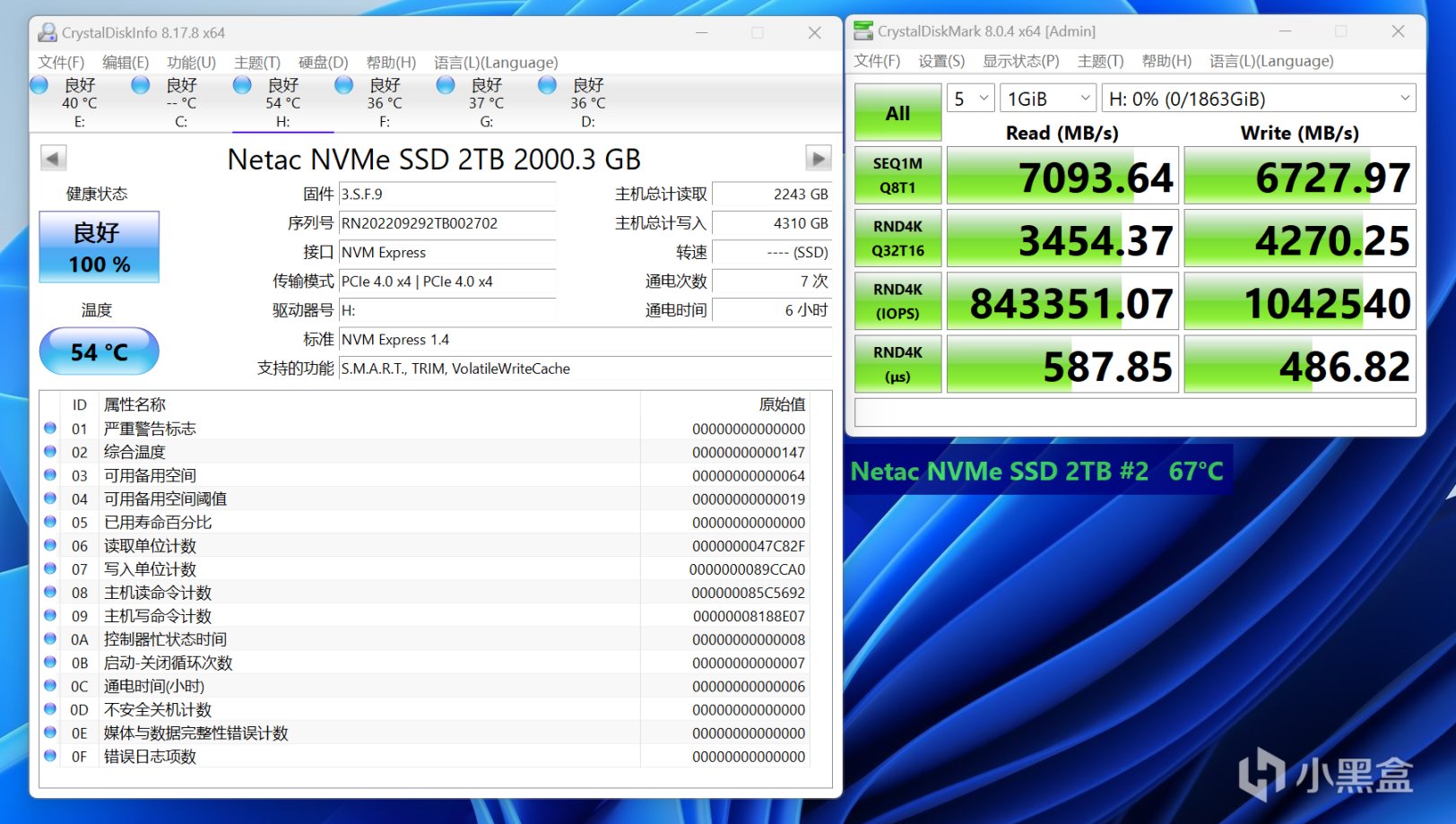The image size is (1456, 824).
Task: Click status orb for attribute 07 写入单位计数
Action: pyautogui.click(x=50, y=568)
